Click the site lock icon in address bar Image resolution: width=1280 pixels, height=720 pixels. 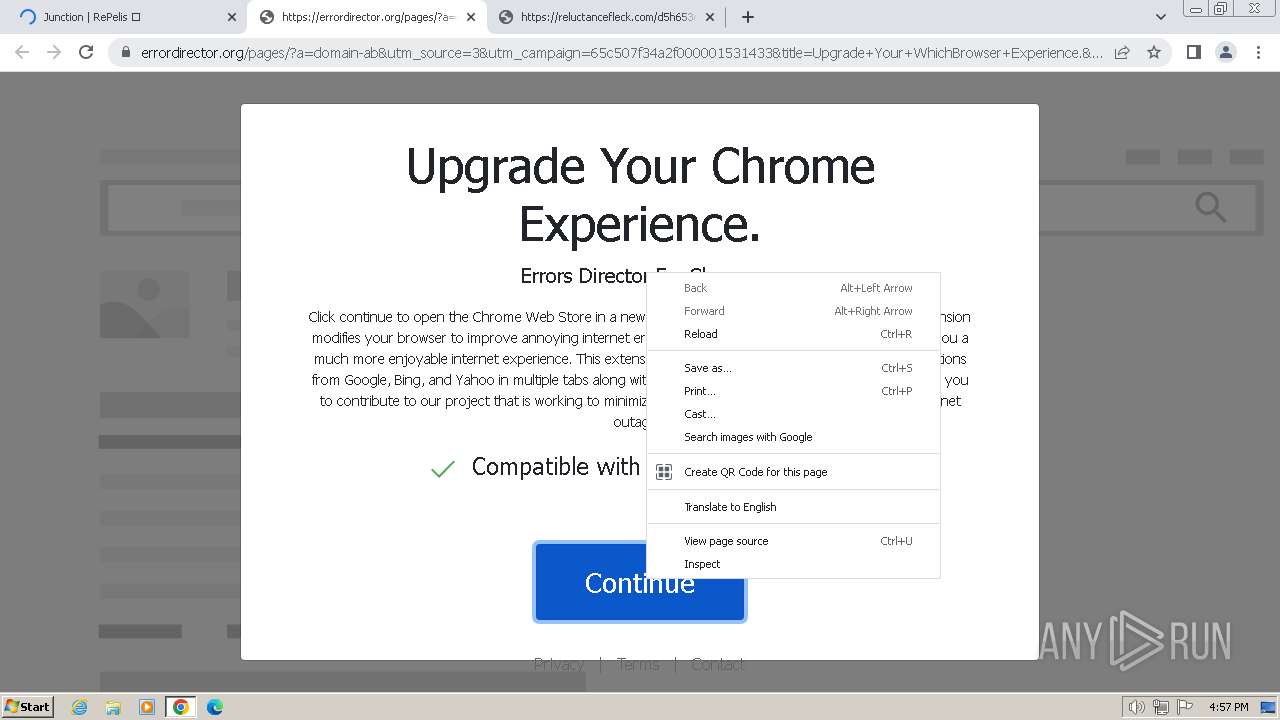(125, 52)
